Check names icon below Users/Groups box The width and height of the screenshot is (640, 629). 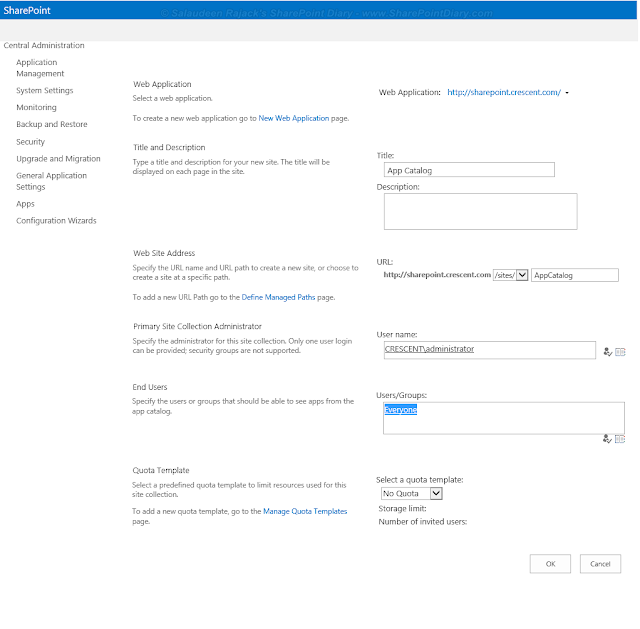pyautogui.click(x=607, y=439)
